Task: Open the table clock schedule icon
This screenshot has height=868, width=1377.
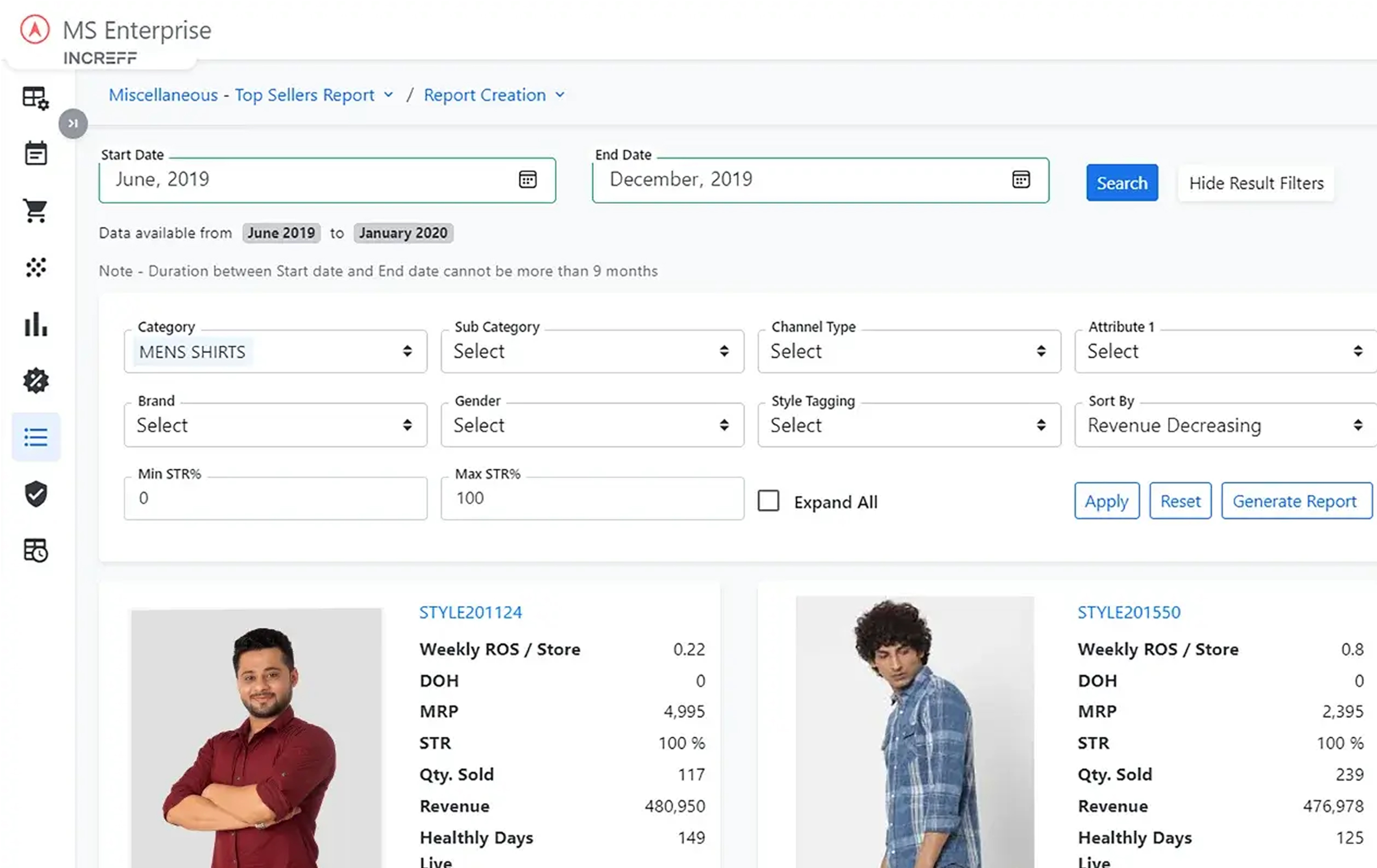Action: coord(36,551)
